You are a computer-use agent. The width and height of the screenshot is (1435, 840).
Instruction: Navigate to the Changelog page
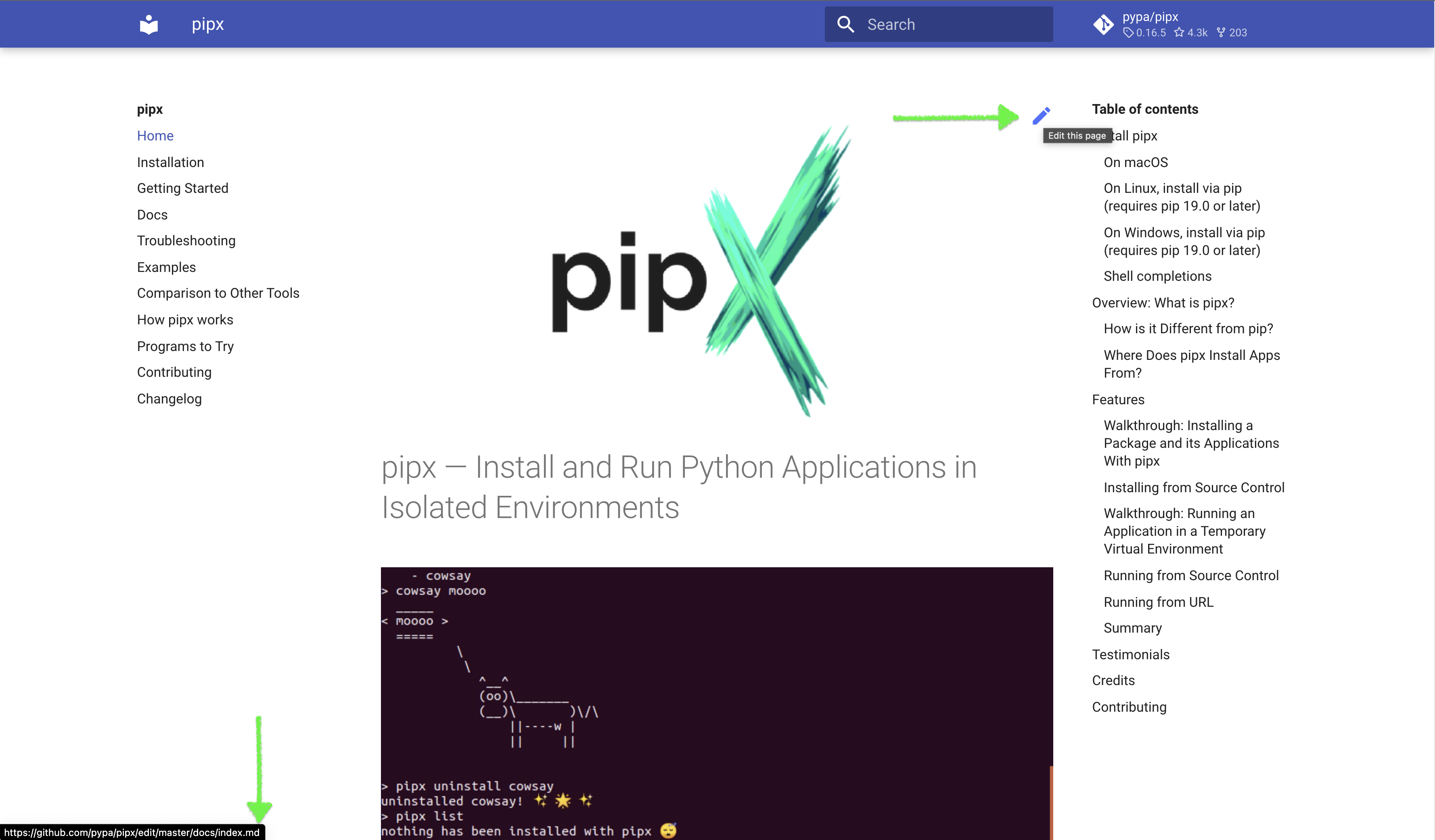pos(169,399)
